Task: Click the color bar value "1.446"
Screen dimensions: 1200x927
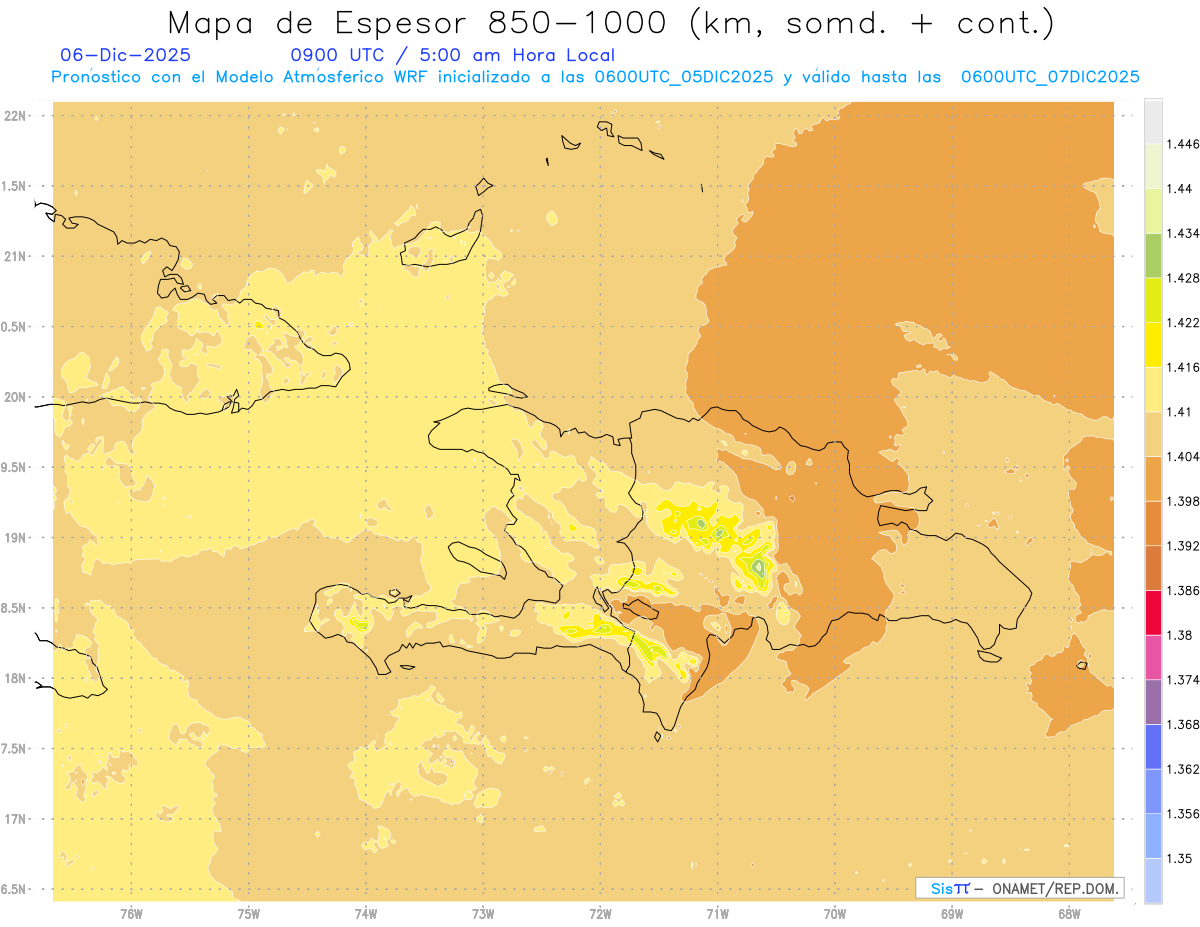Action: (1183, 144)
